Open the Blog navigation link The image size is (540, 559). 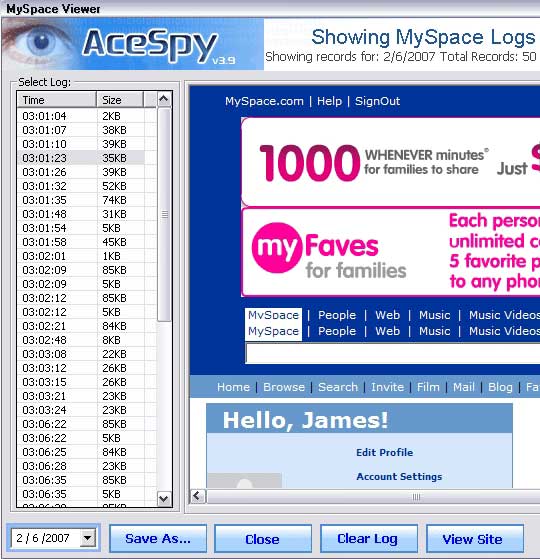[500, 387]
